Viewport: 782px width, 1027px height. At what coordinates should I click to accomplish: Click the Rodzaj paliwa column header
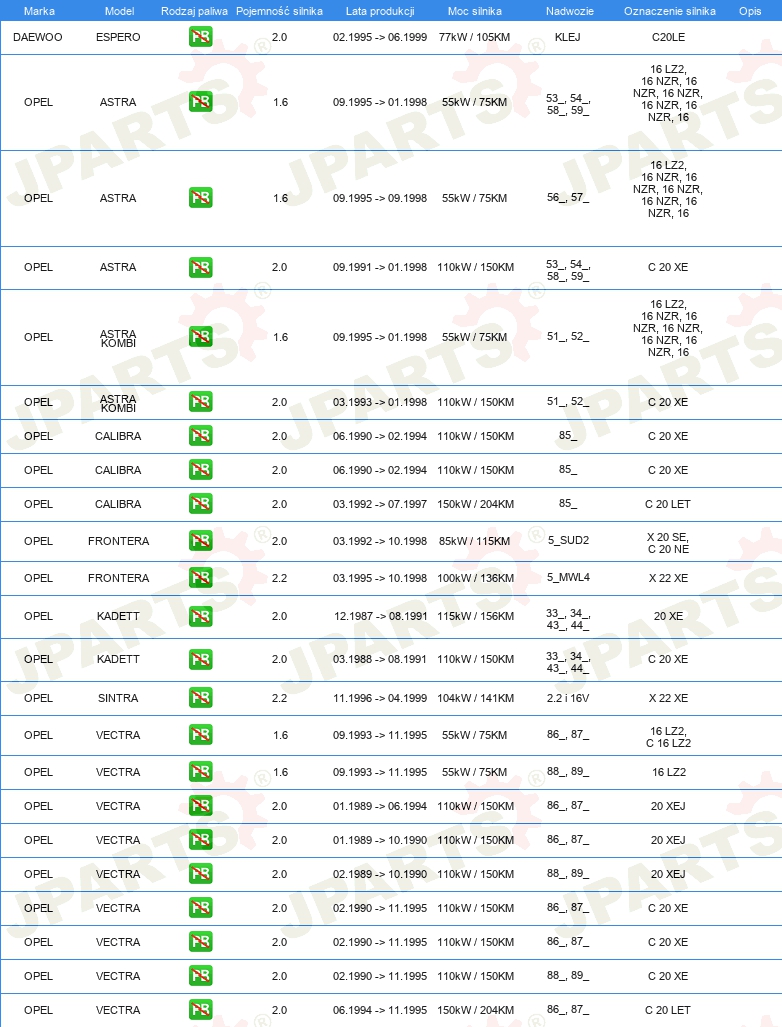195,11
